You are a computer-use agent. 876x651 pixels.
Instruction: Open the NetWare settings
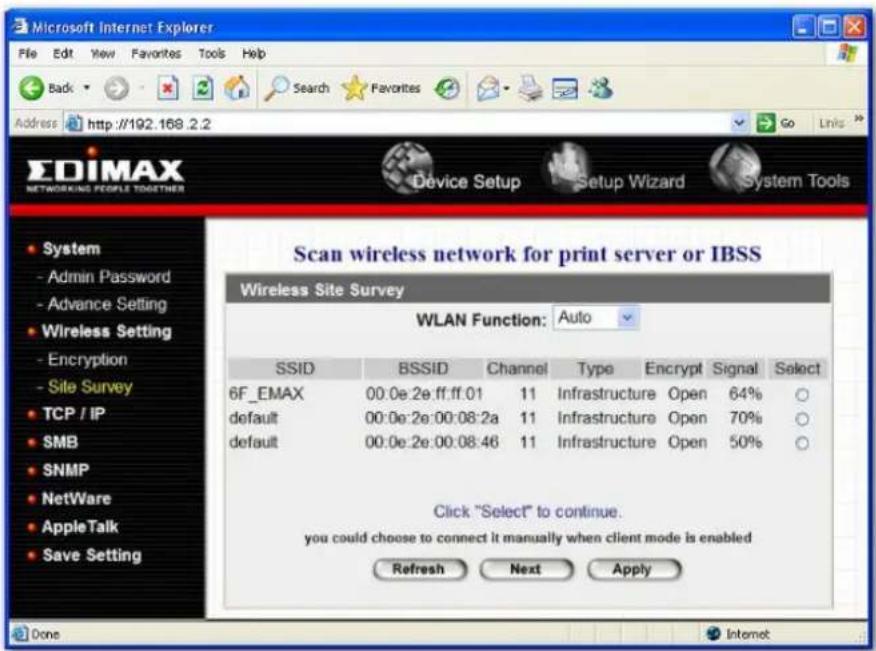[x=77, y=498]
